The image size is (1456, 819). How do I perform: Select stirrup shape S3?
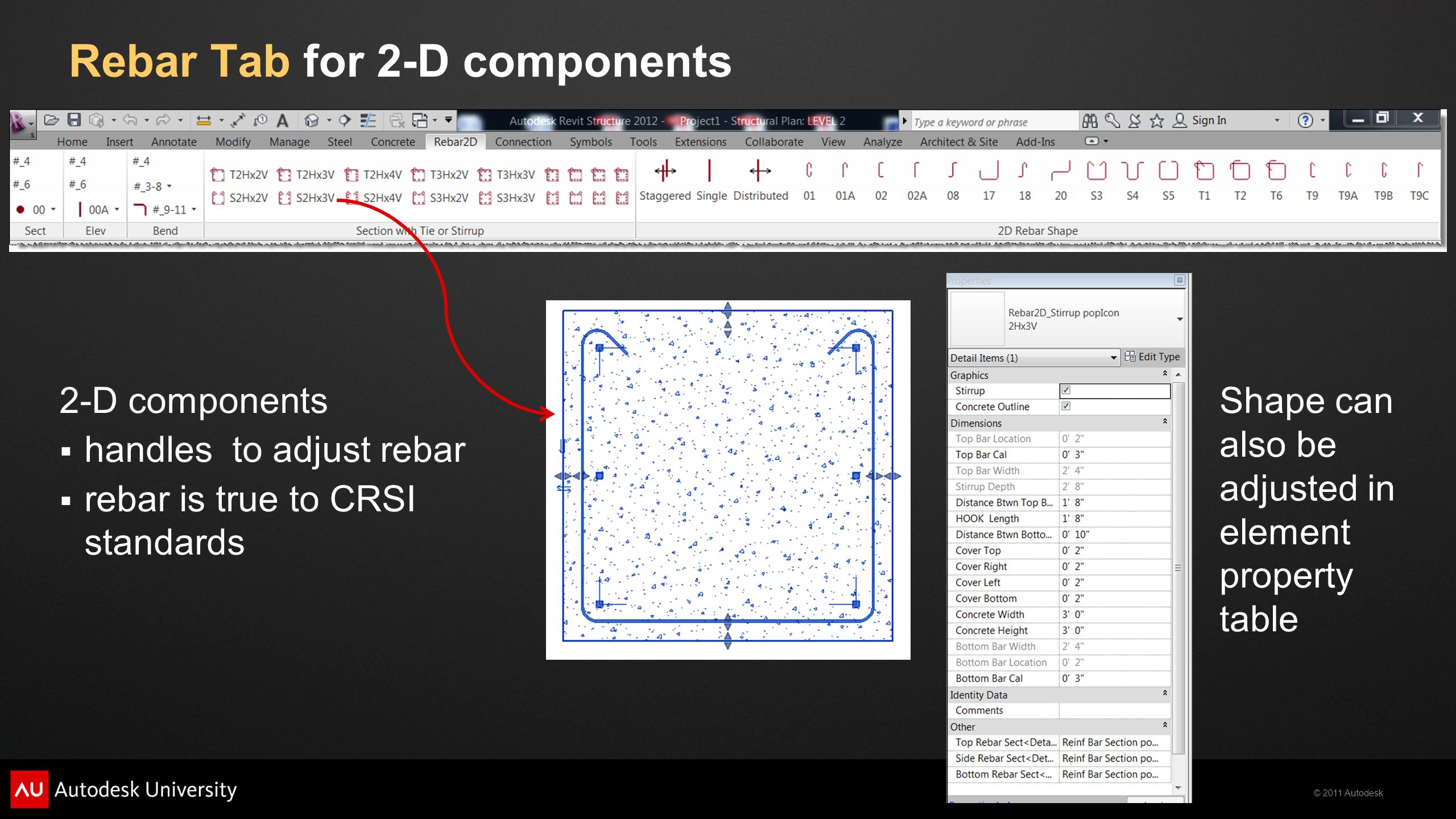(x=1096, y=181)
